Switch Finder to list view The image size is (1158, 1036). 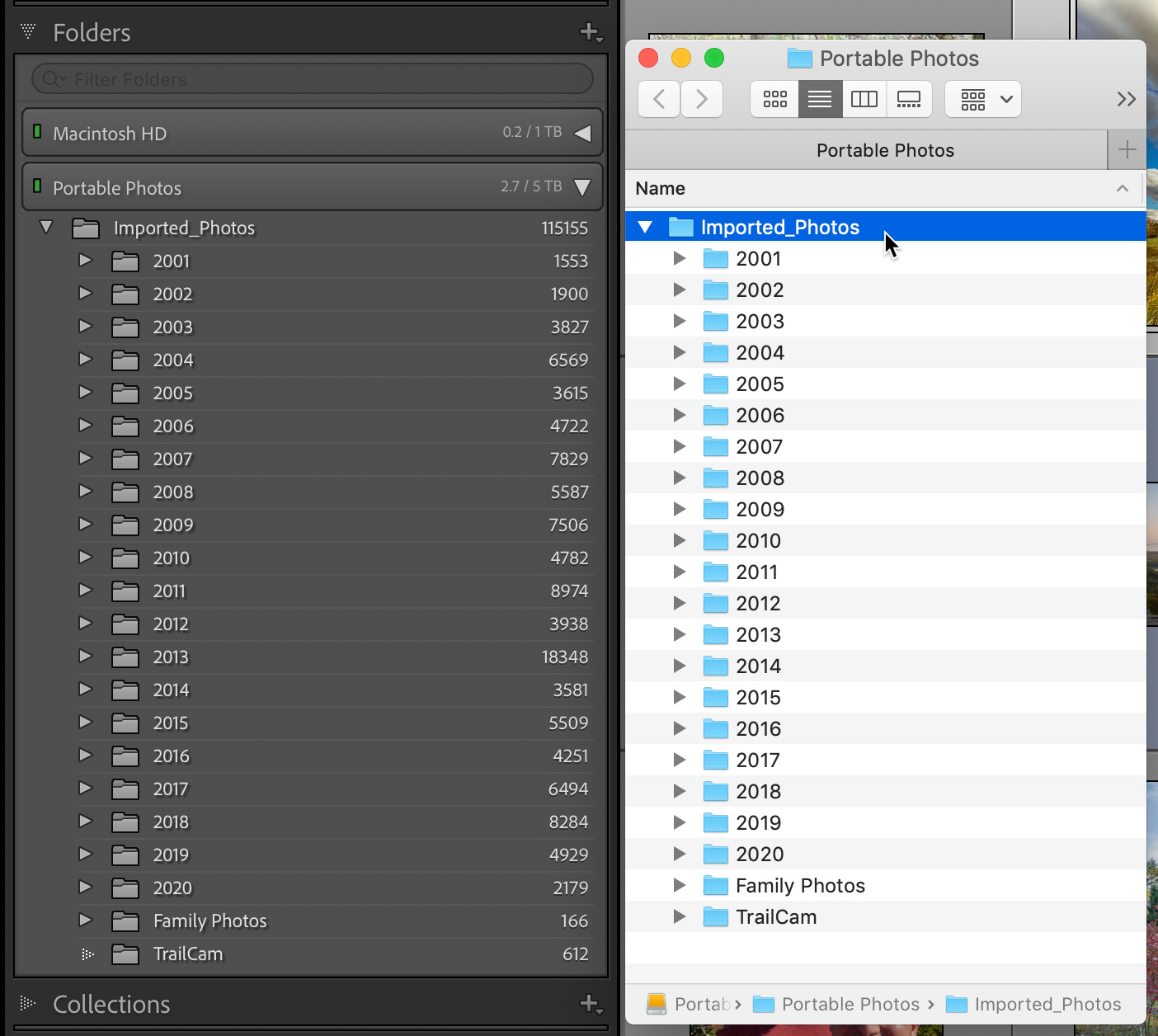tap(820, 100)
